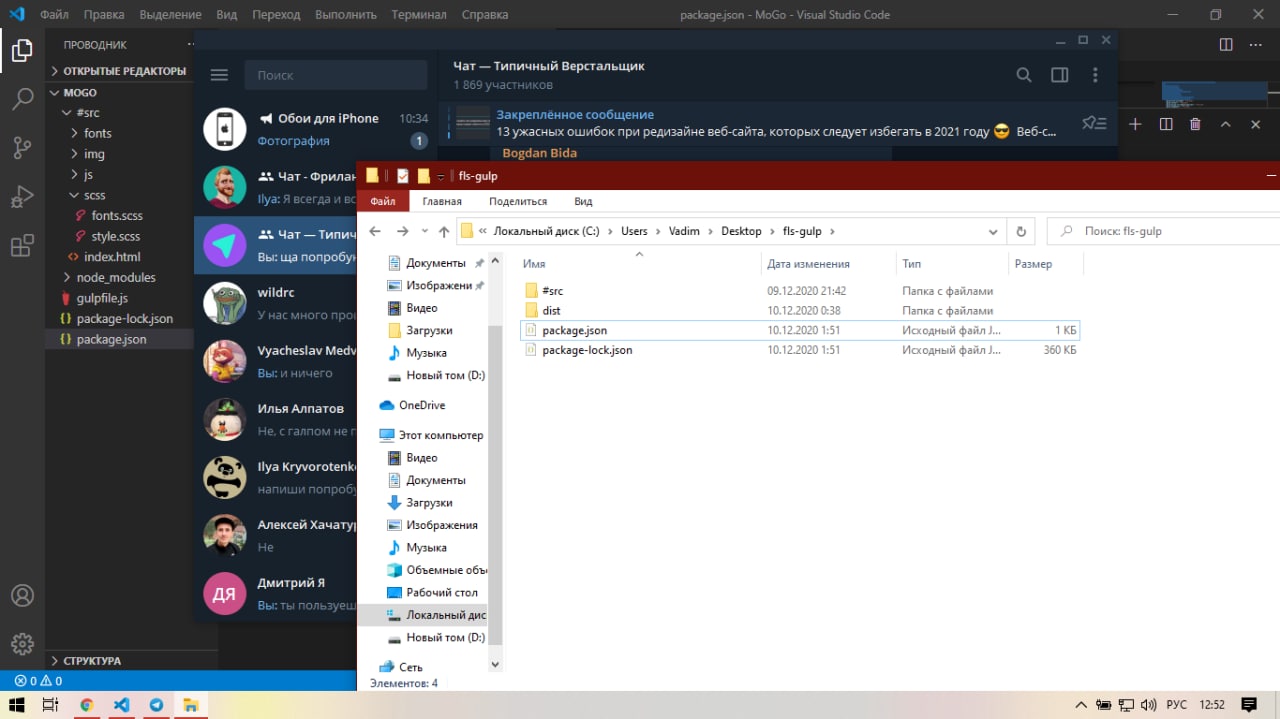Open Telegram chat three-dot menu
The height and width of the screenshot is (719, 1280).
[1096, 75]
